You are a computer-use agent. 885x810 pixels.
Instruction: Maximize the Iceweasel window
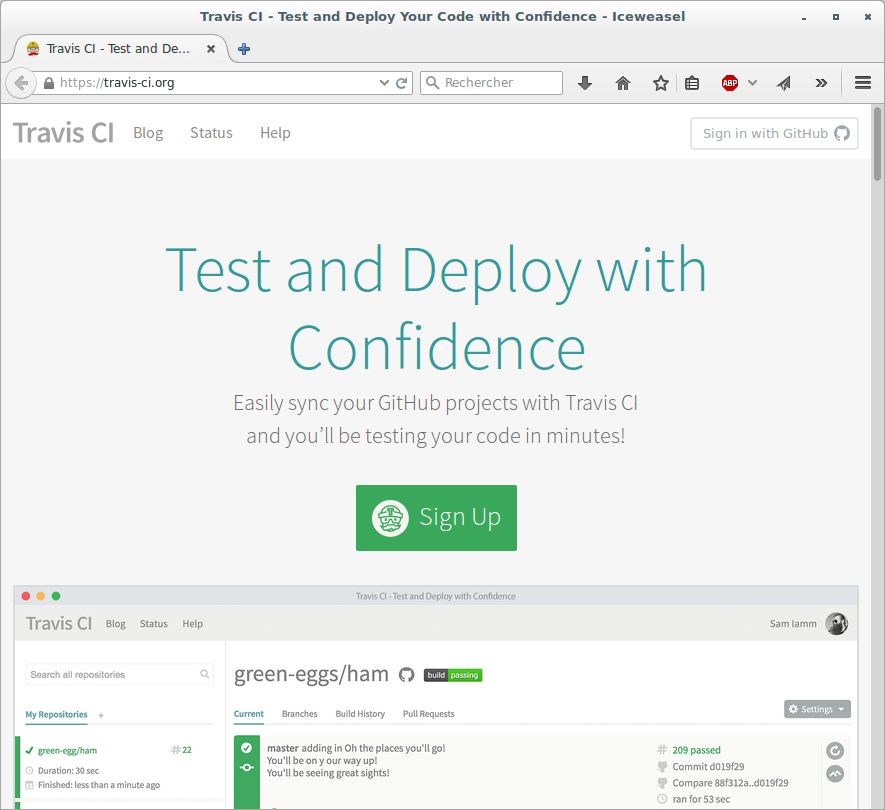tap(836, 17)
